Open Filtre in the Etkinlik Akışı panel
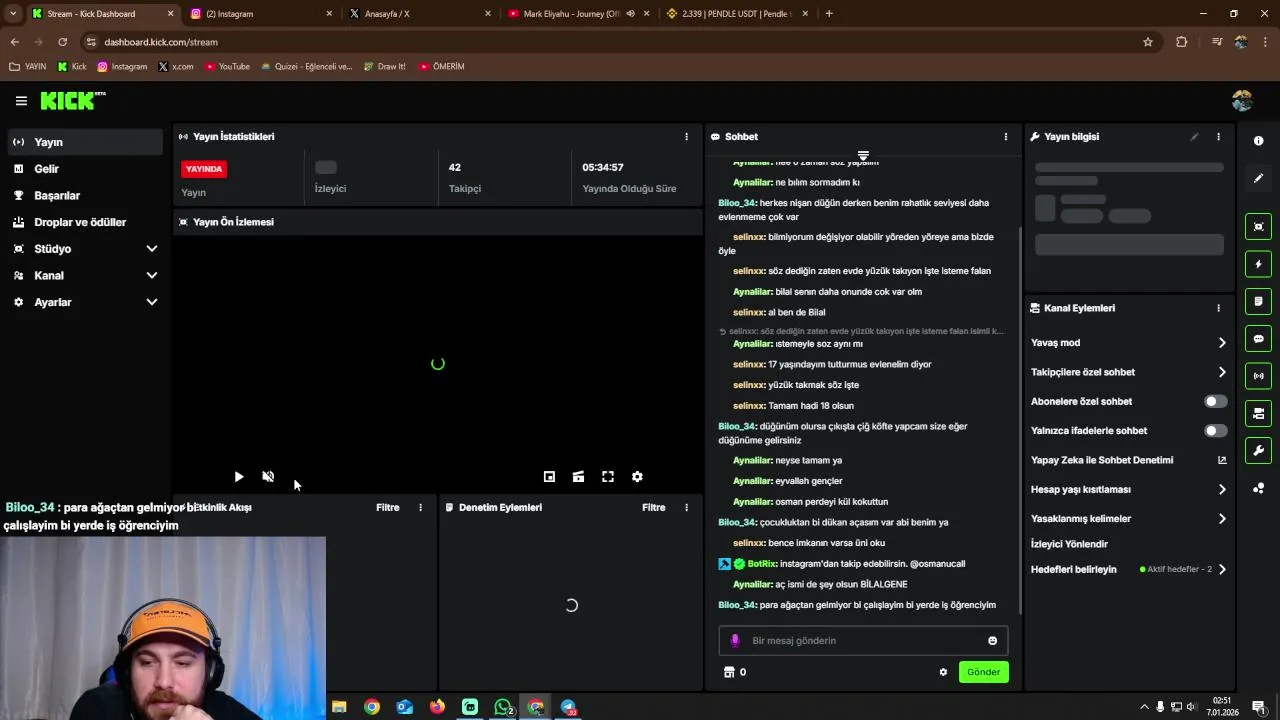Screen dimensions: 1280x720 [x=387, y=508]
